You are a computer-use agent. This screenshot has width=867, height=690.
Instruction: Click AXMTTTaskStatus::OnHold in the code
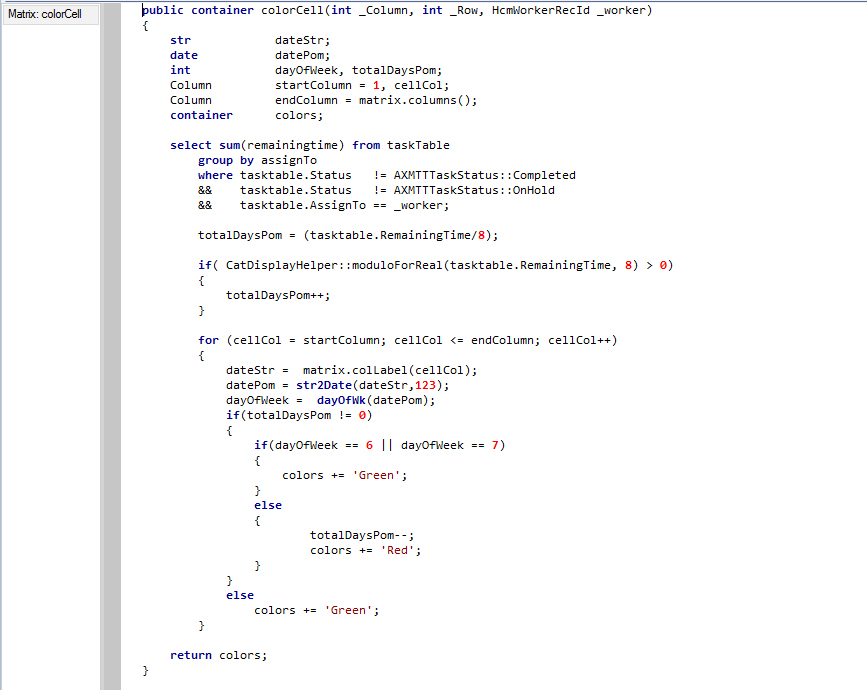[474, 190]
